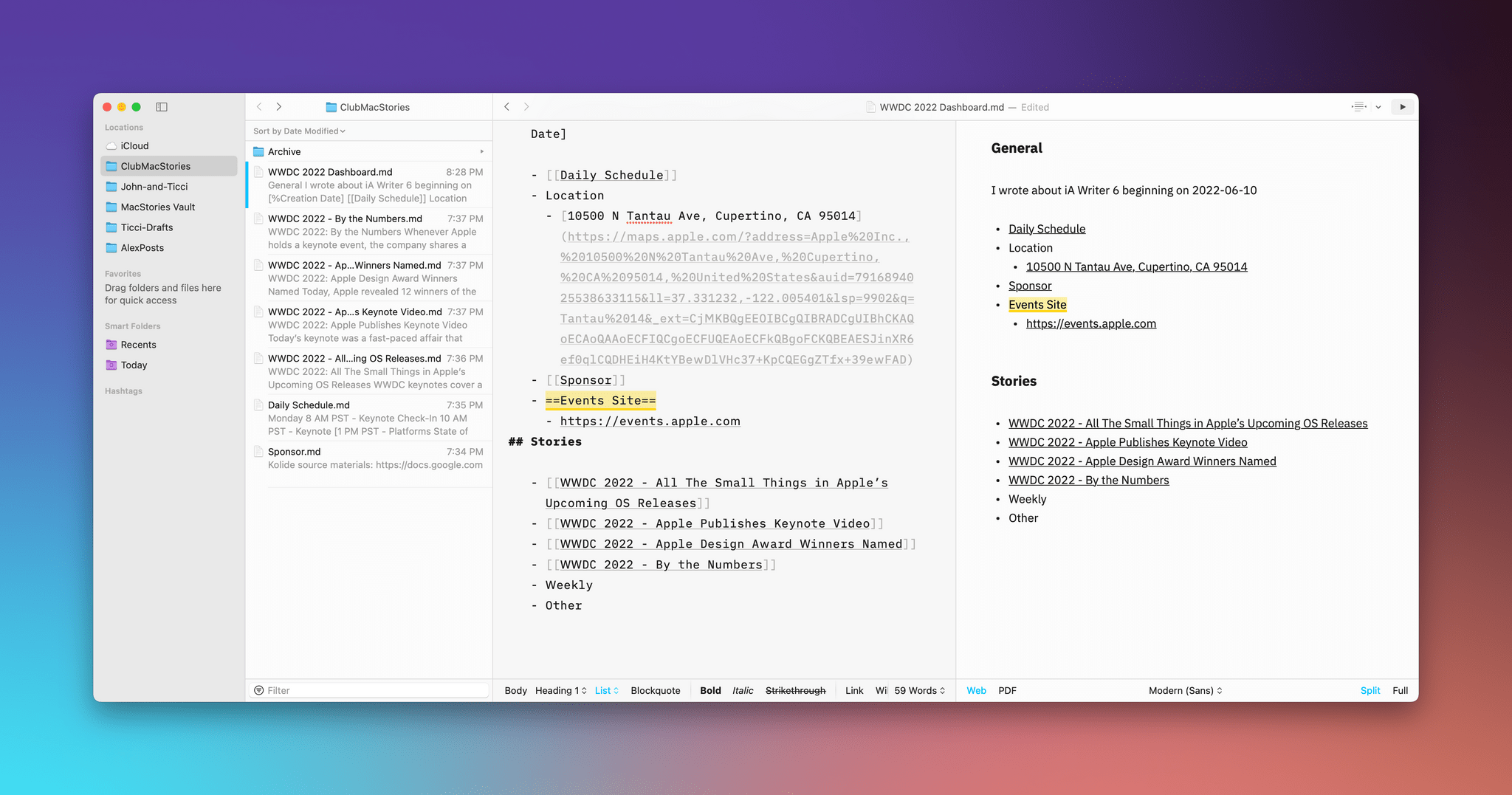Viewport: 1512px width, 795px height.
Task: Open Apple Publishes Keynote Video preview link
Action: pyautogui.click(x=1128, y=443)
